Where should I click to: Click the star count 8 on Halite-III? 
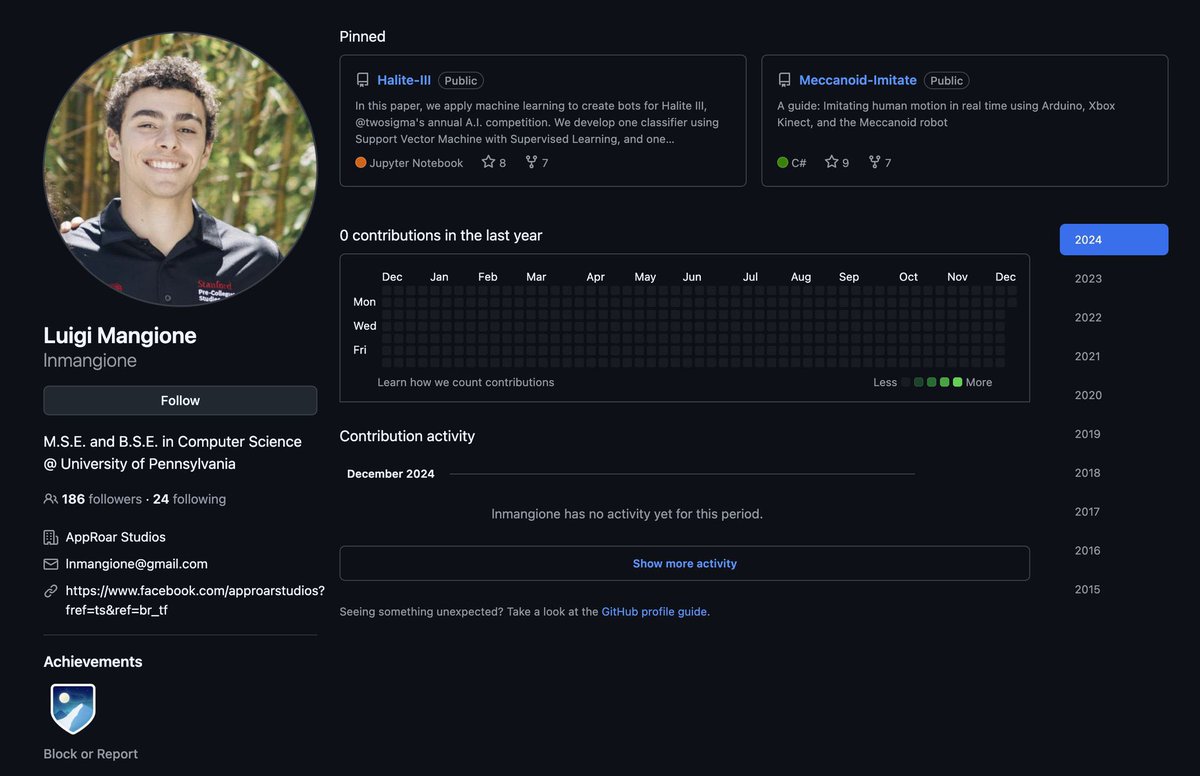[x=503, y=163]
